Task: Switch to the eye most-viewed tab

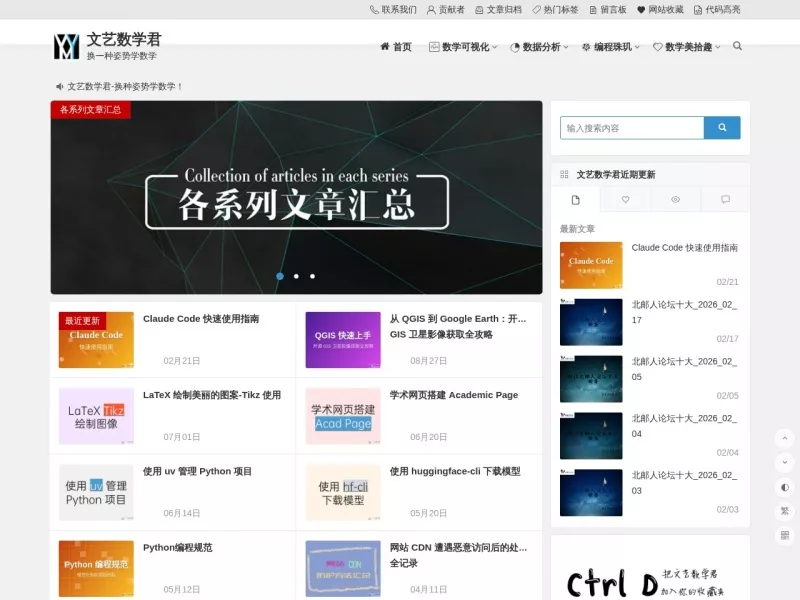Action: (x=676, y=199)
